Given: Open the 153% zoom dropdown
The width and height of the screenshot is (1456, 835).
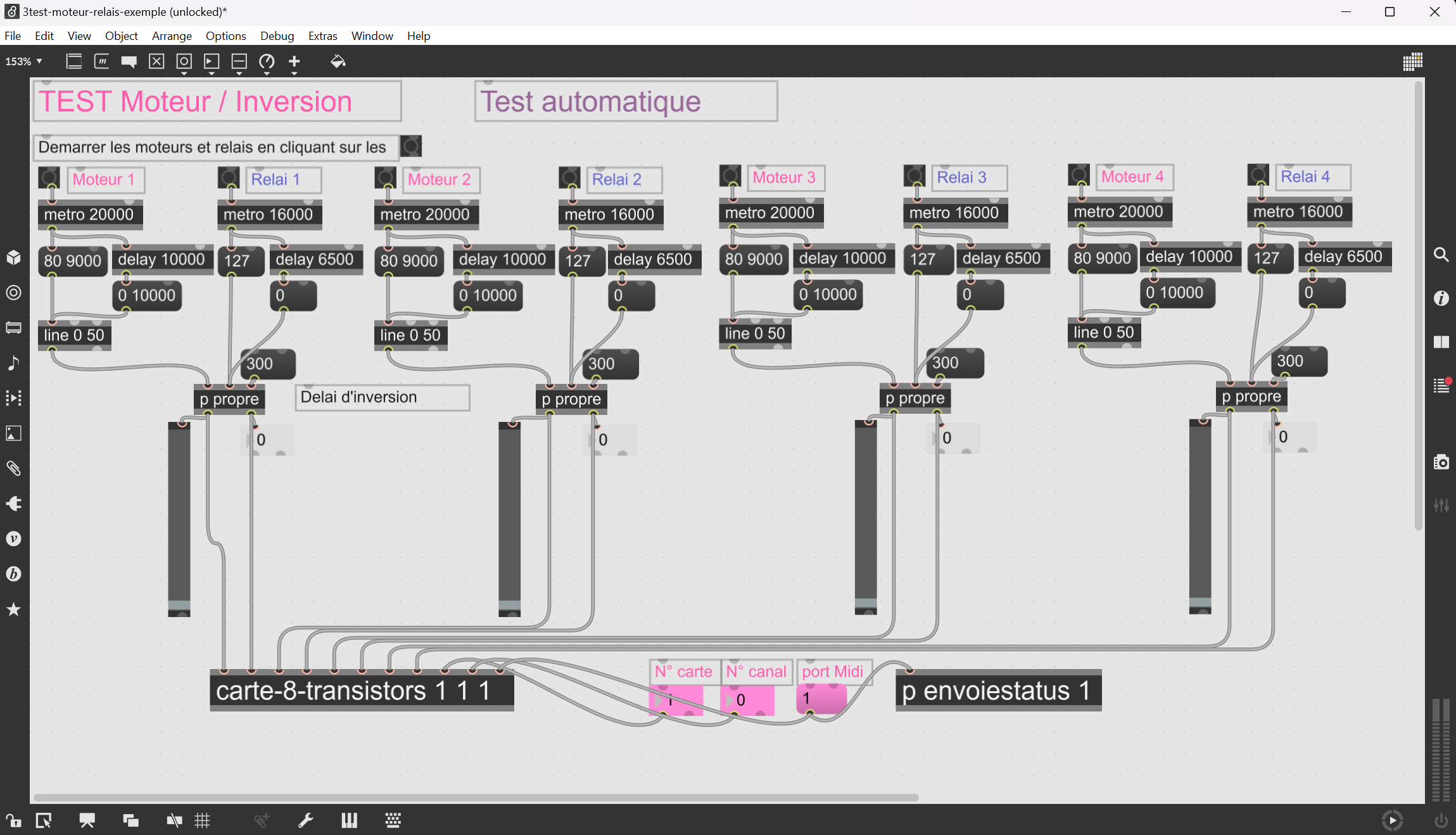Looking at the screenshot, I should tap(24, 61).
